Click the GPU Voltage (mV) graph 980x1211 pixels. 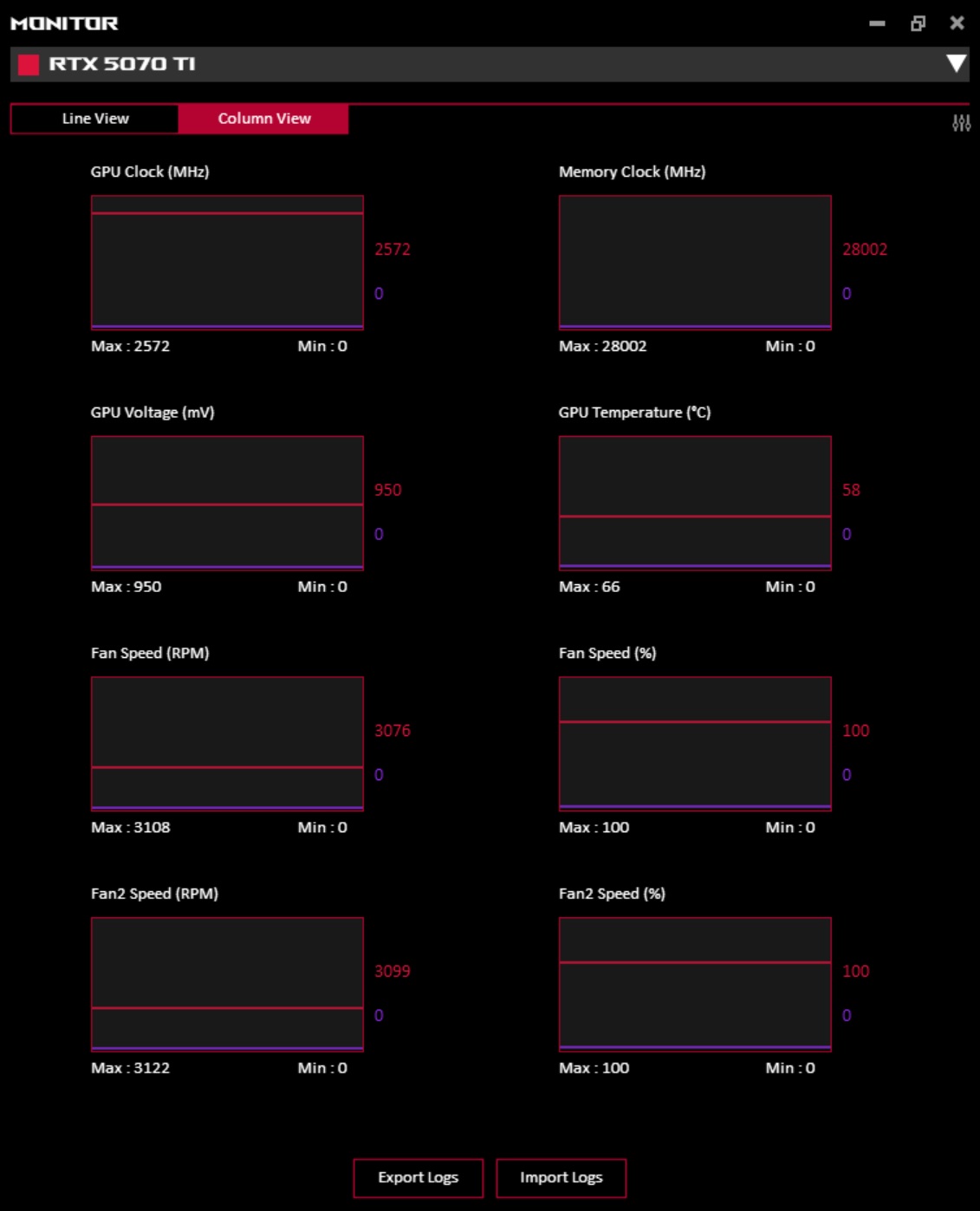coord(227,503)
